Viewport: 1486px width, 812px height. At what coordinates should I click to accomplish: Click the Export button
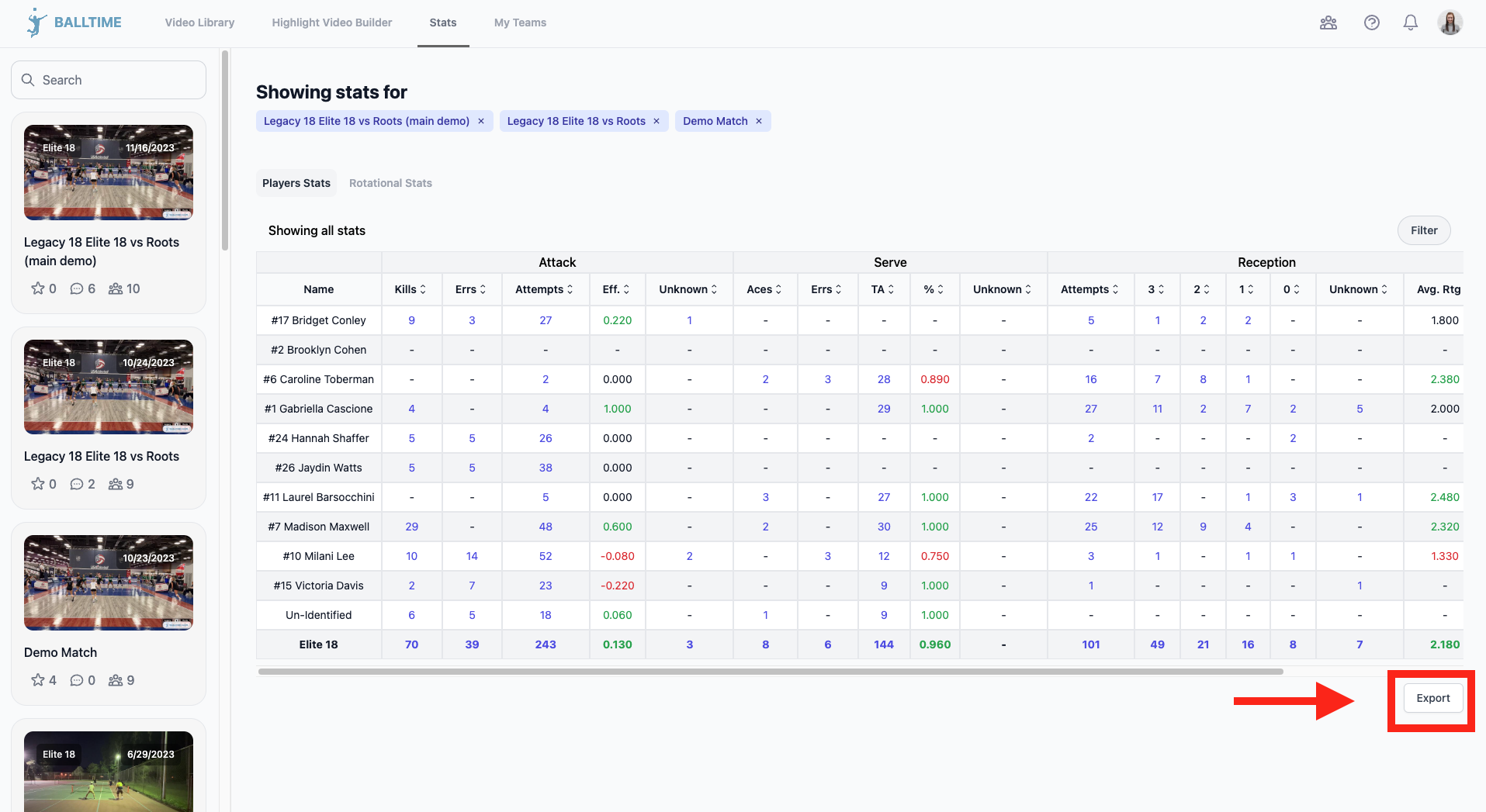1432,698
